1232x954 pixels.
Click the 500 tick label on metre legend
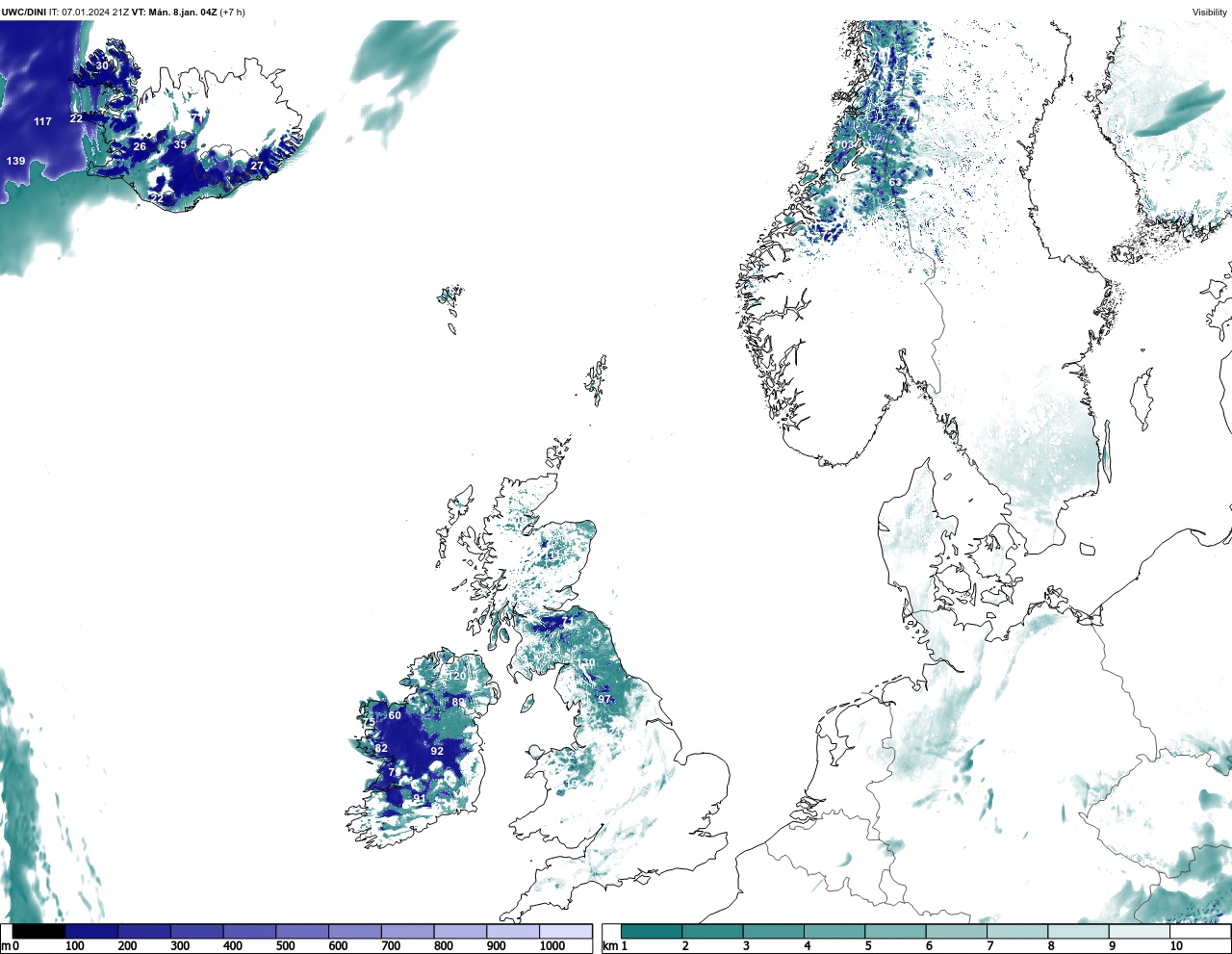click(x=285, y=946)
